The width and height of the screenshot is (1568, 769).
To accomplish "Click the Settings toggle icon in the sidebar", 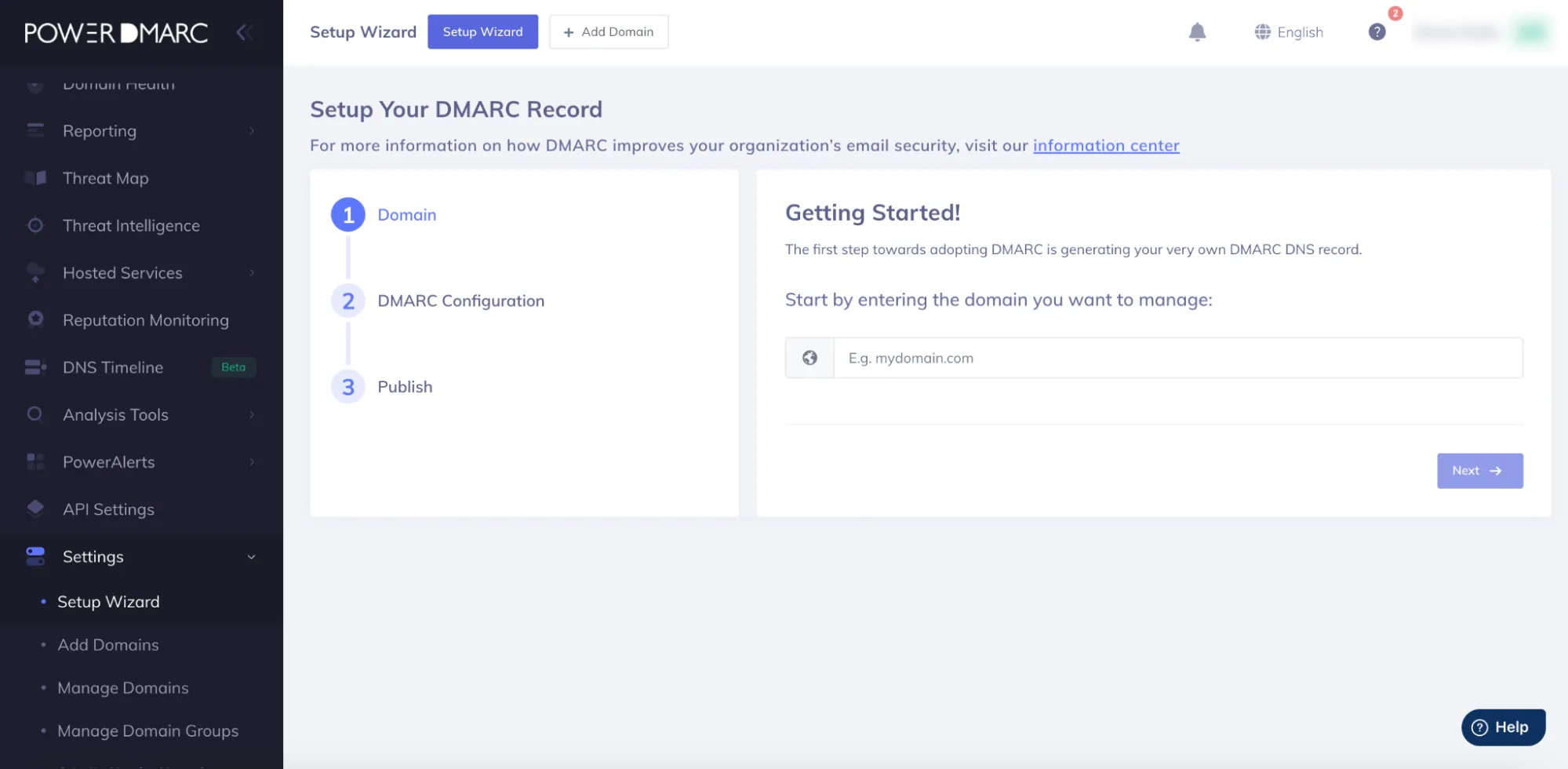I will pyautogui.click(x=35, y=556).
